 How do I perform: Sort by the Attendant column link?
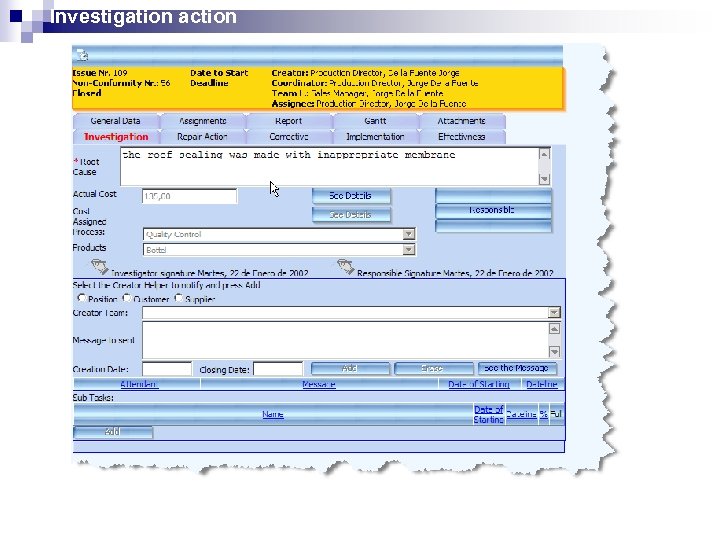pos(139,384)
